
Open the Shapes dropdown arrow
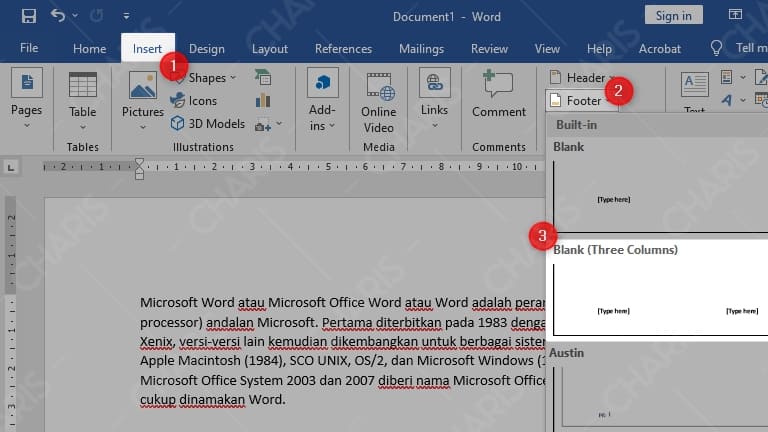pos(233,77)
